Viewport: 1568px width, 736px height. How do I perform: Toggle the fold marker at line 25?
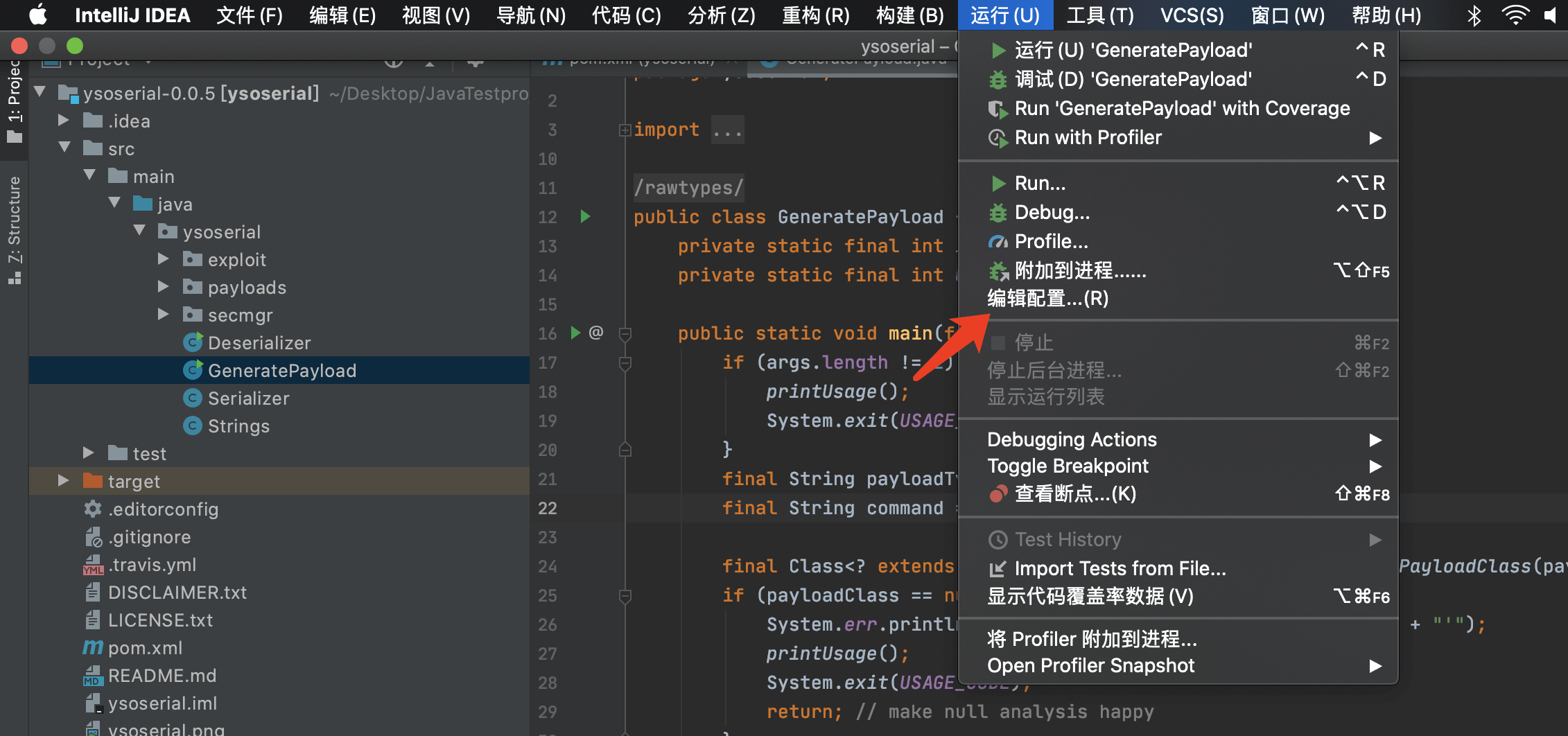pos(625,595)
